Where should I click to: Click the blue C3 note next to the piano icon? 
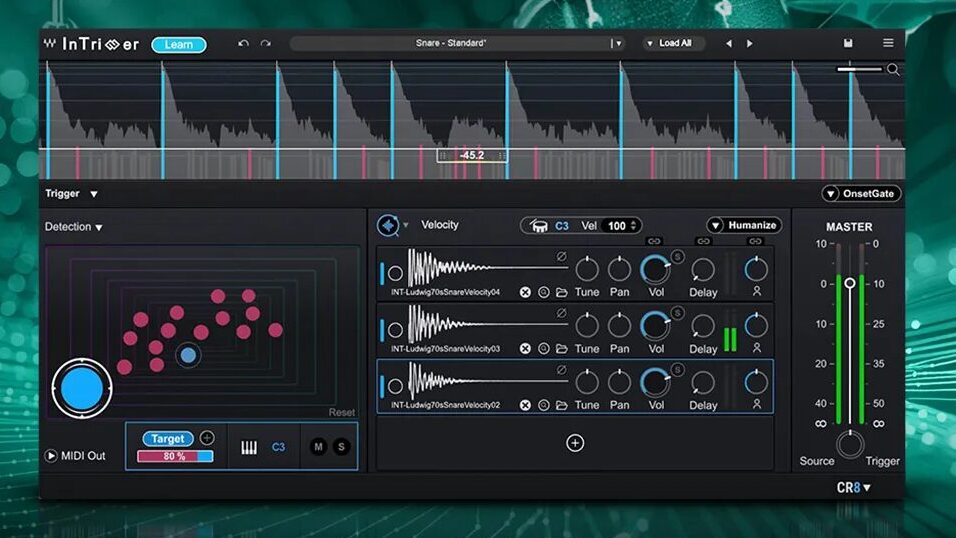[x=278, y=447]
